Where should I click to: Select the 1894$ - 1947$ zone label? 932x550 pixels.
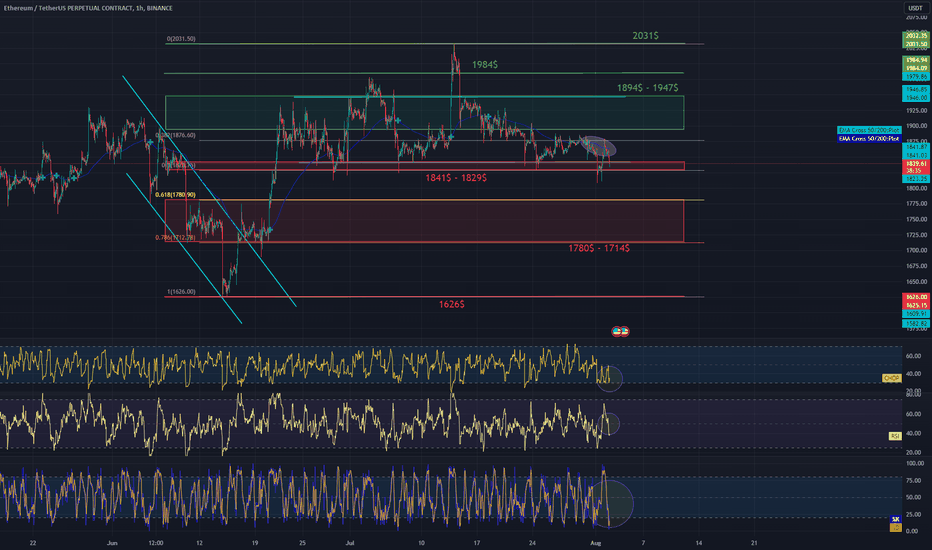click(x=647, y=88)
